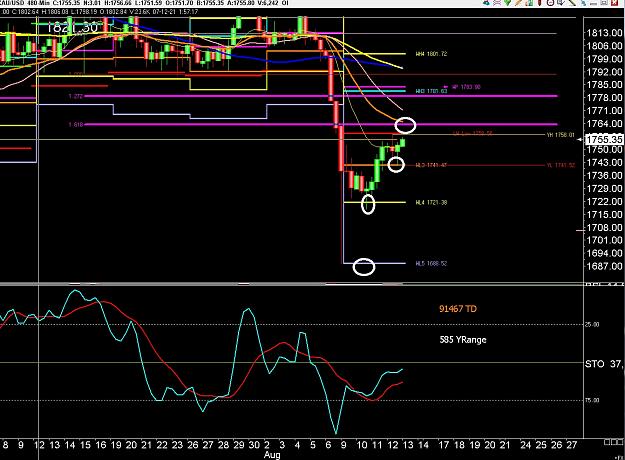This screenshot has width=625, height=460.
Task: Click the 480 Min interval label
Action: click(x=39, y=3)
